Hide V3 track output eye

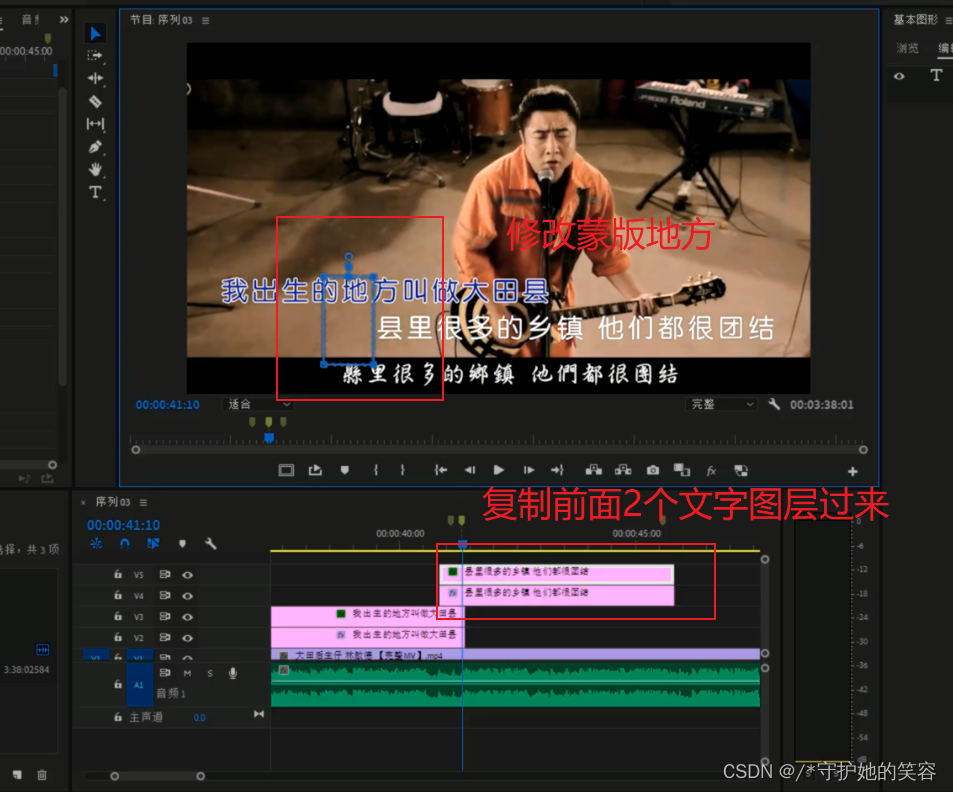coord(188,617)
